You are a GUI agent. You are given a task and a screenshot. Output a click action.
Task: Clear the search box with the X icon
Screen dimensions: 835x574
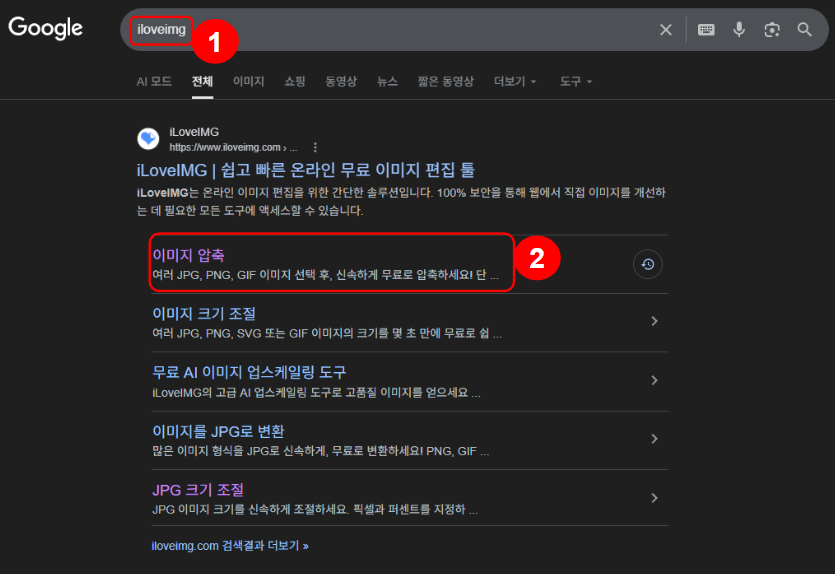(x=666, y=30)
